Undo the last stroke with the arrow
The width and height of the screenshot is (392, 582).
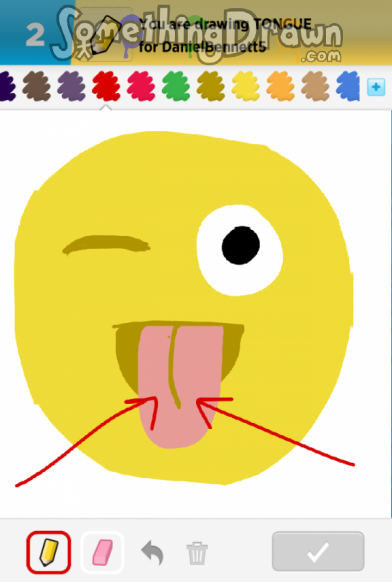153,552
